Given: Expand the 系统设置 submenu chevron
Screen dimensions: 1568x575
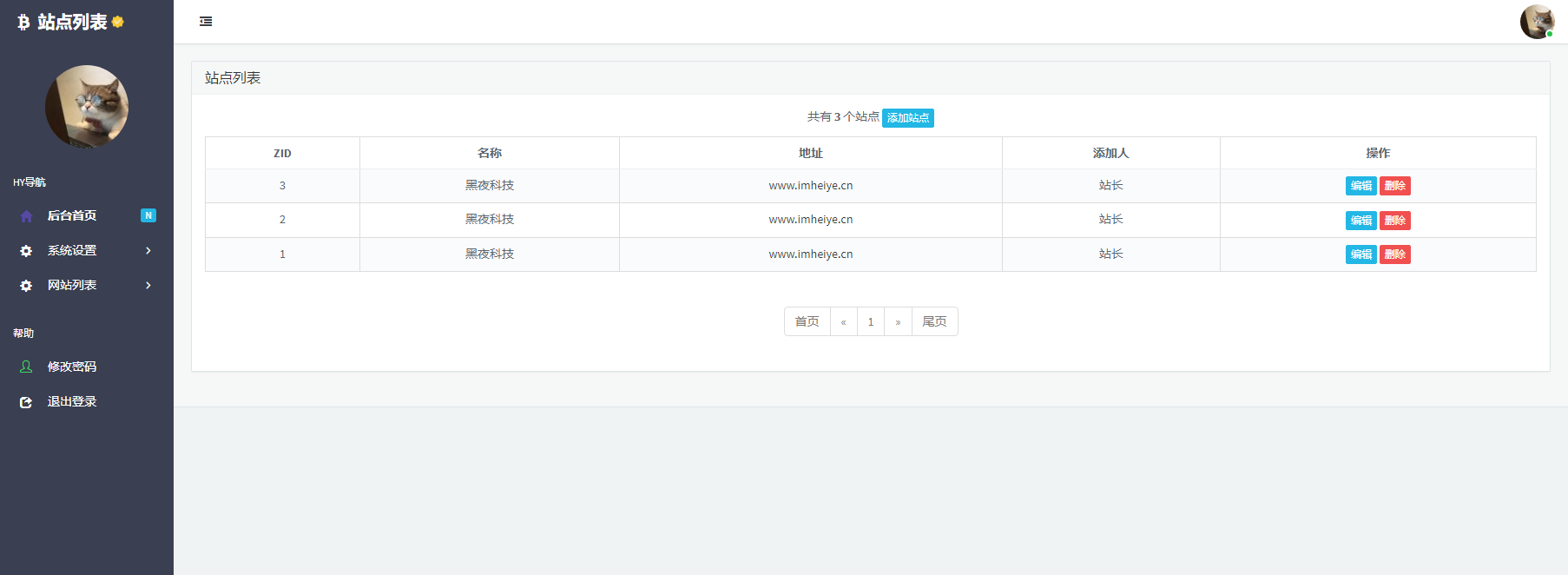Looking at the screenshot, I should coord(148,250).
